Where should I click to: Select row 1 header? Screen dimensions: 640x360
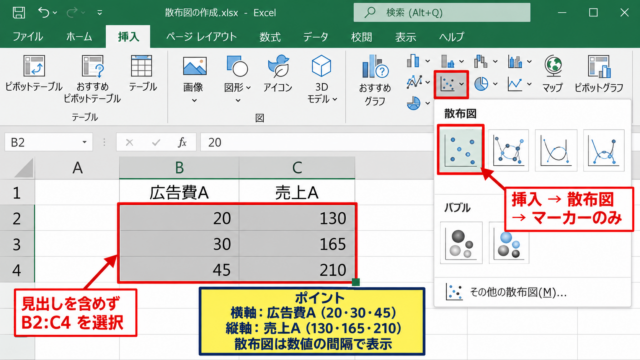tap(17, 192)
